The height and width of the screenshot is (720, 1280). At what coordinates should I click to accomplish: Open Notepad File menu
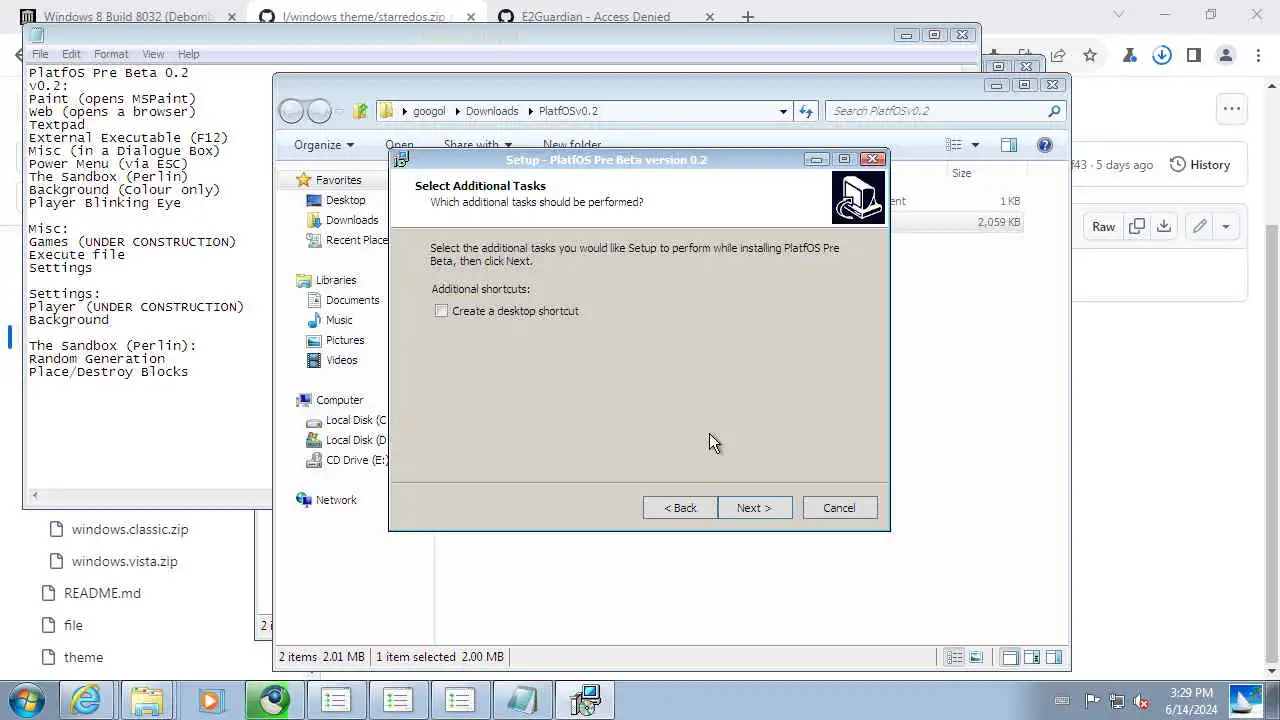point(40,54)
